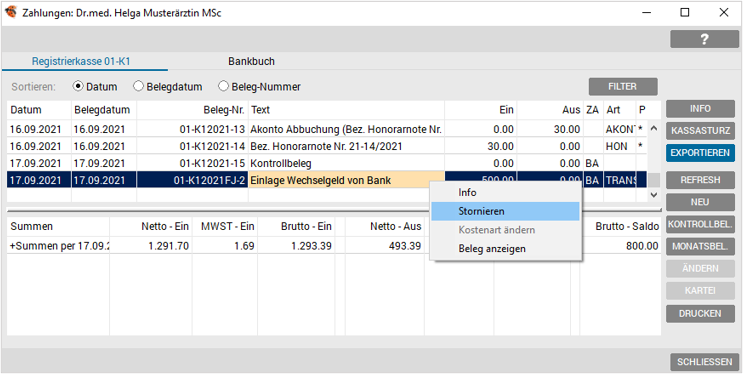Close window via SCHLIESSEN
743x374 pixels.
pos(705,362)
